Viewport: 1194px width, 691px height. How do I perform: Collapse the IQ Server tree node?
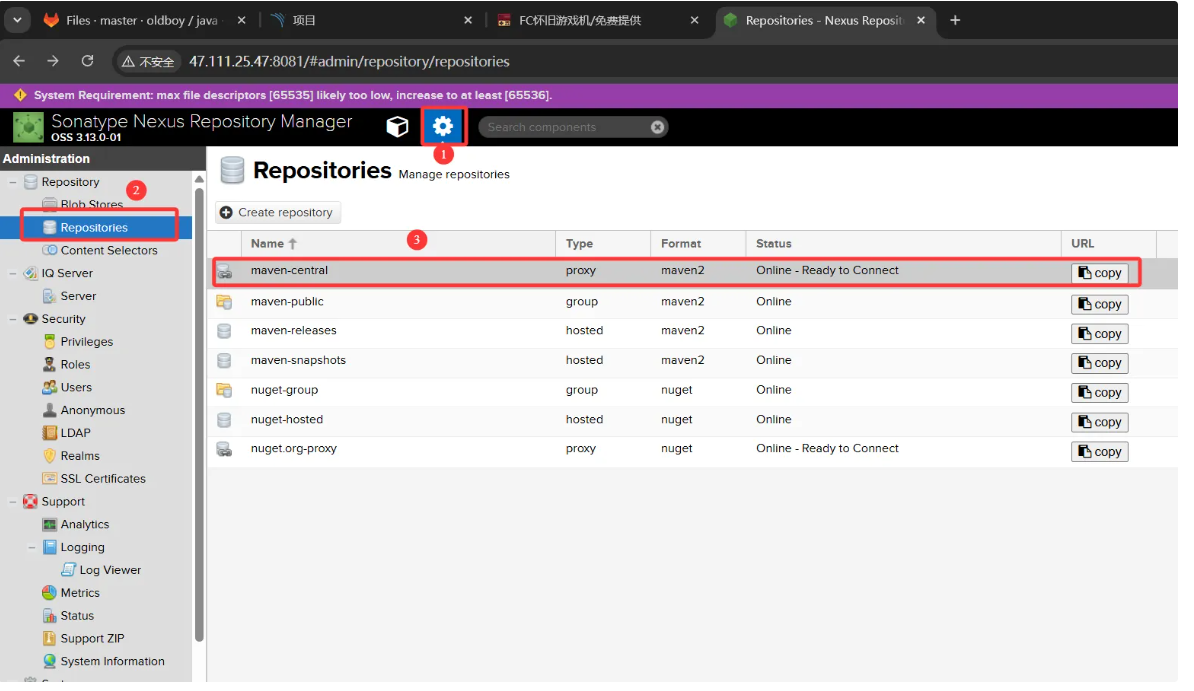[x=12, y=274]
